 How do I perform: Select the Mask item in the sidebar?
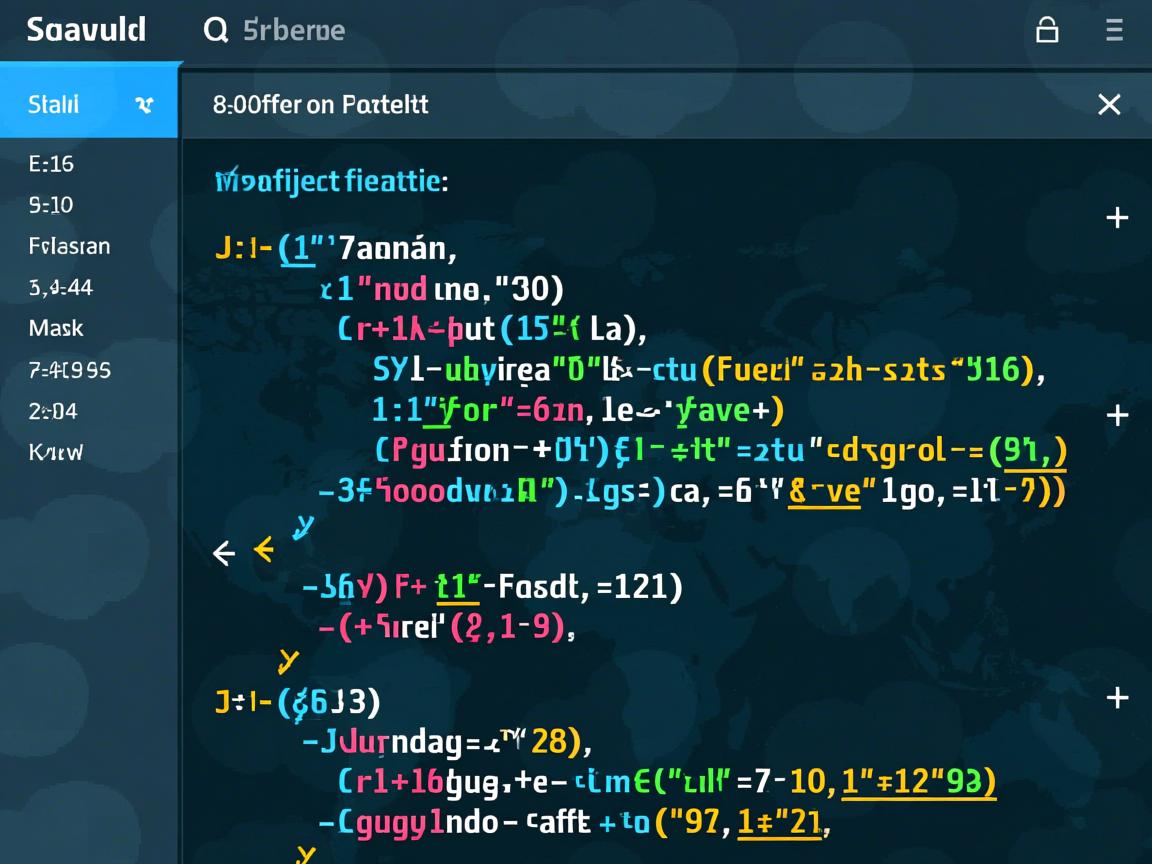(56, 328)
